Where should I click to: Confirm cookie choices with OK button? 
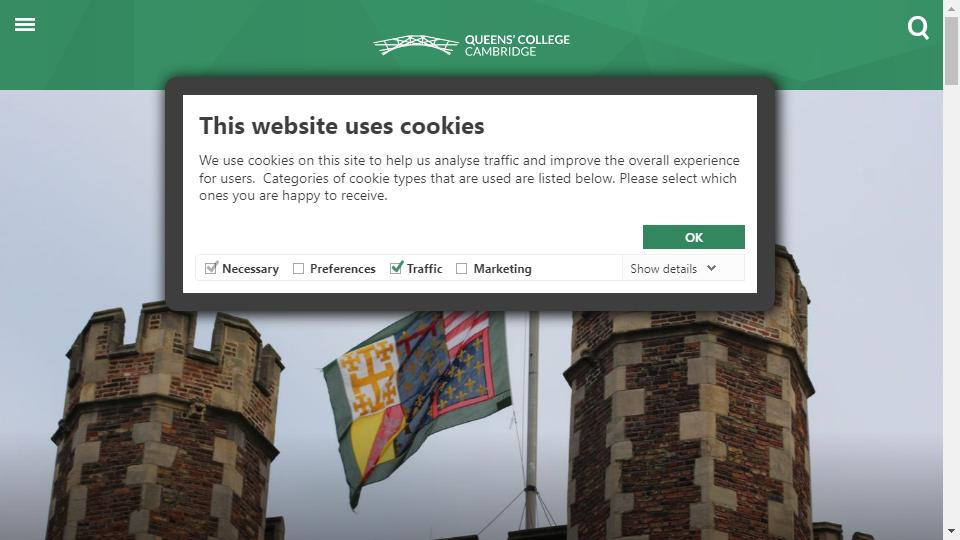(x=694, y=237)
